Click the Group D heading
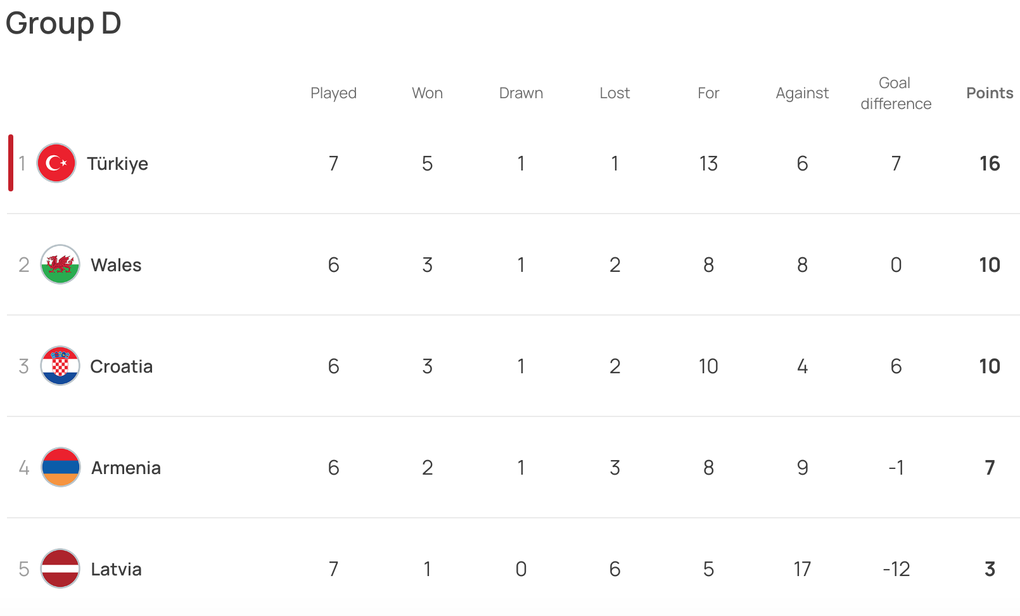This screenshot has width=1020, height=616. 63,24
